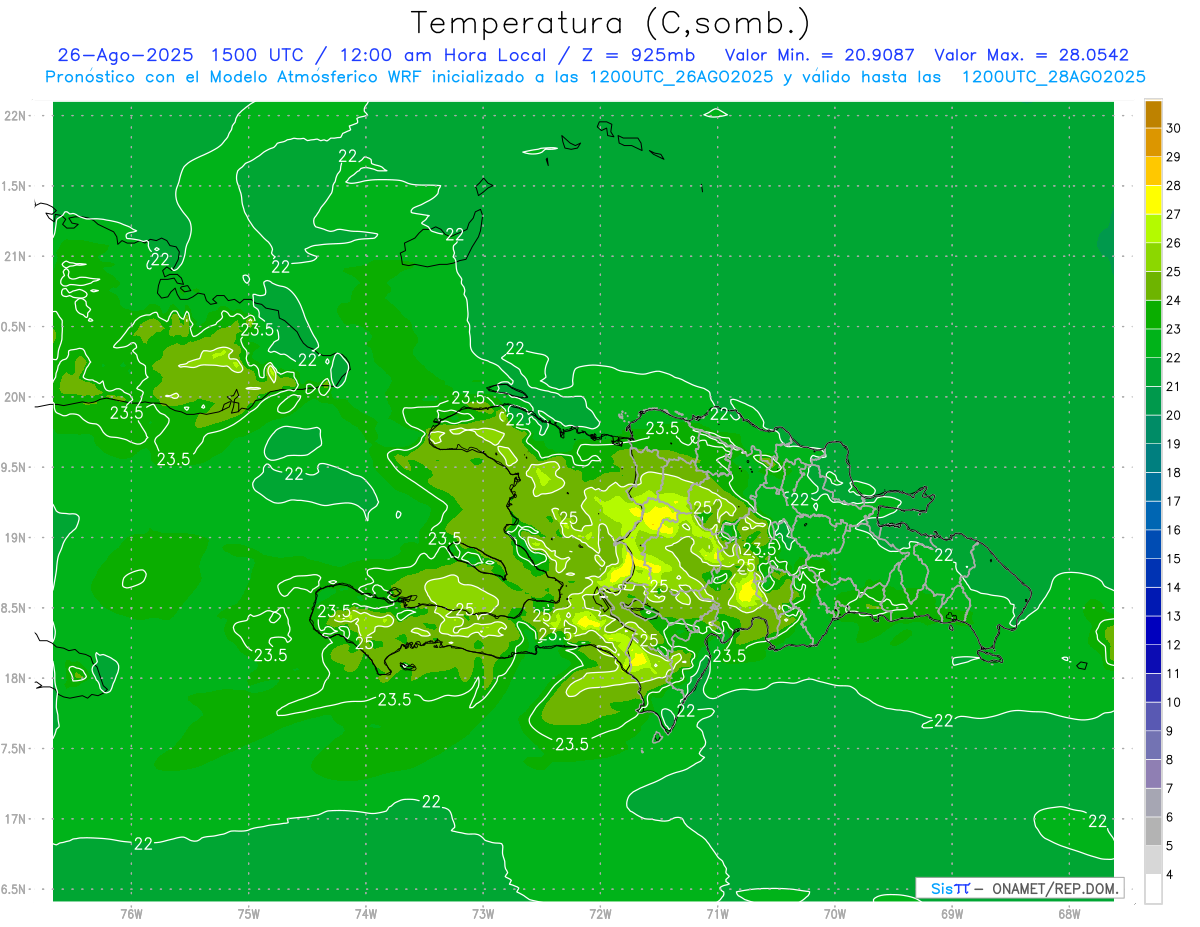Click the yellow swatch between 27 and 28

[x=1153, y=200]
